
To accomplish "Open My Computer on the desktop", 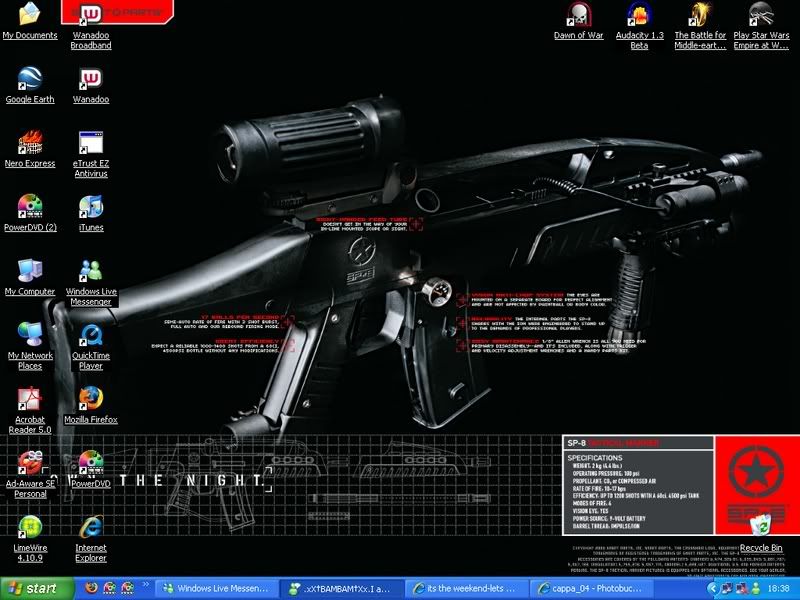I will coord(30,278).
